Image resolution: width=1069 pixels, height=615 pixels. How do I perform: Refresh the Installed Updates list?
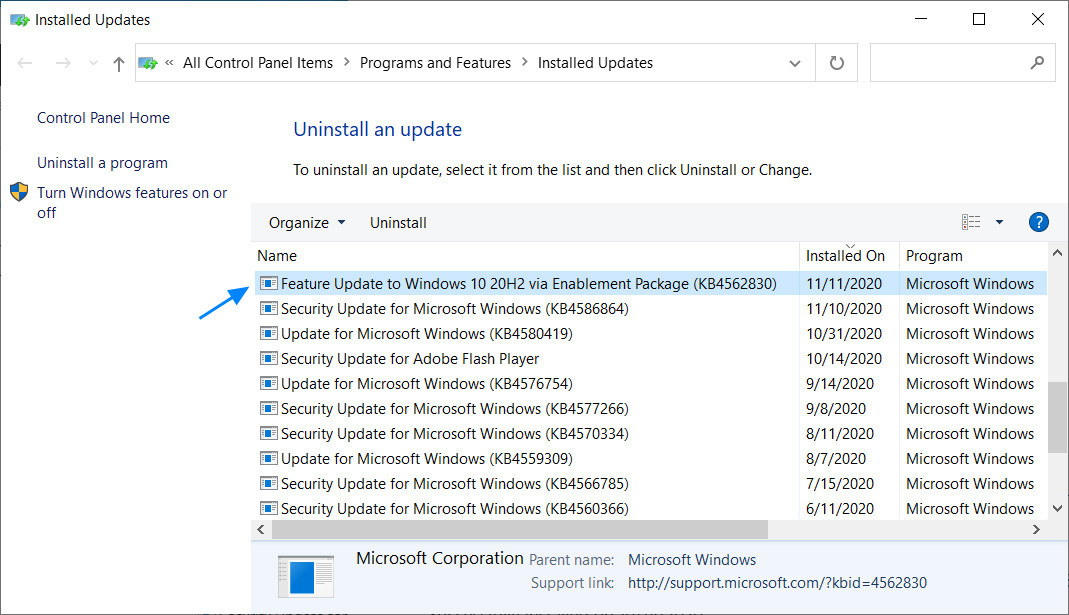point(837,63)
